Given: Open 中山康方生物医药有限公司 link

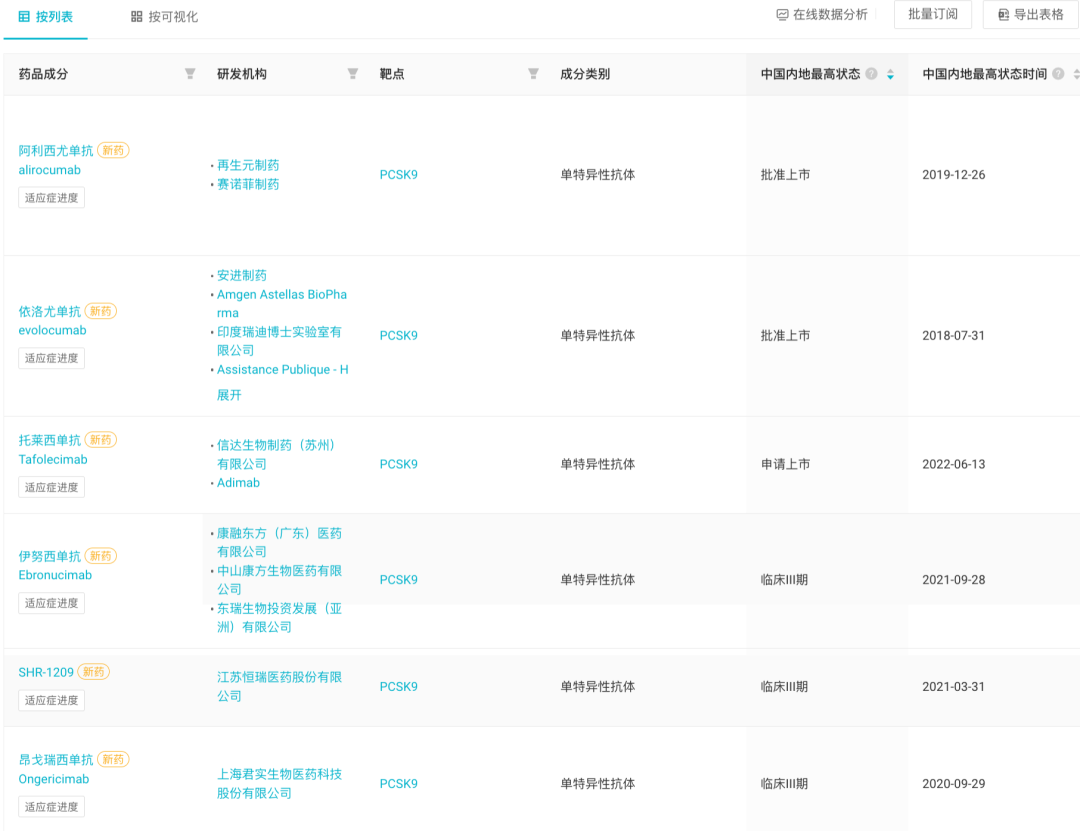Looking at the screenshot, I should [x=279, y=580].
